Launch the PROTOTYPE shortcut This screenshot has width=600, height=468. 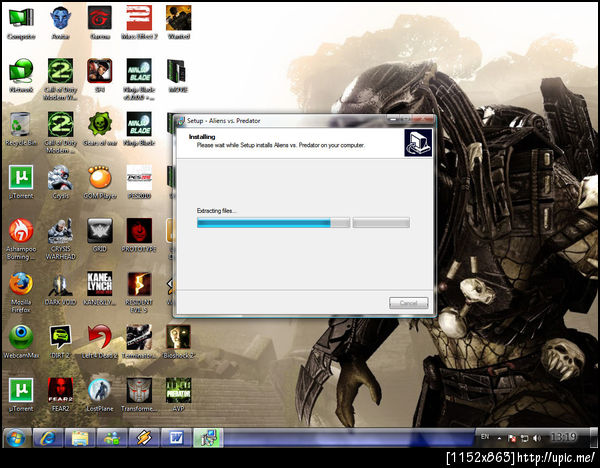click(x=139, y=235)
